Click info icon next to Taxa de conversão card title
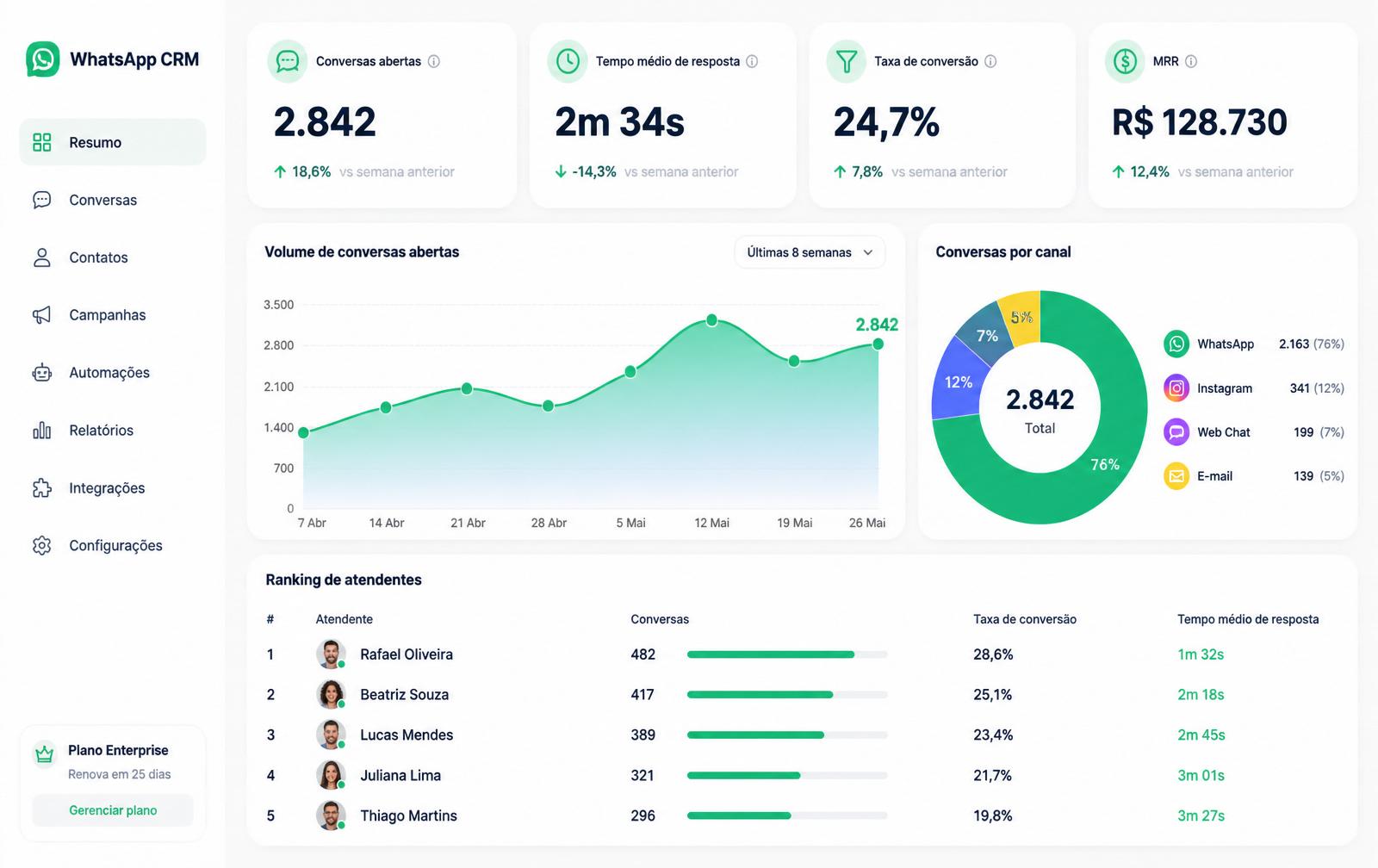 pos(990,61)
